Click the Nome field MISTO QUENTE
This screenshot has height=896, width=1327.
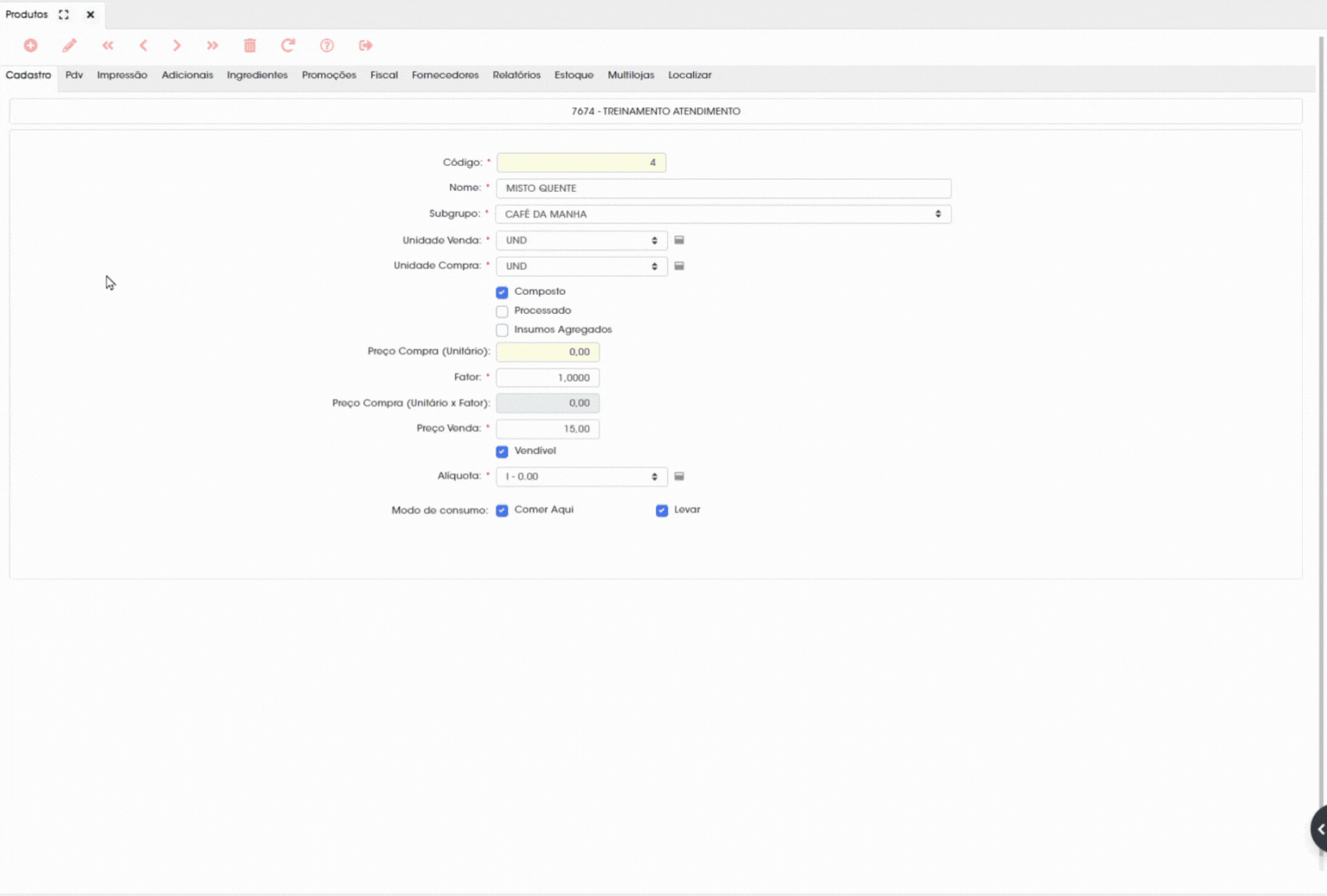coord(723,188)
